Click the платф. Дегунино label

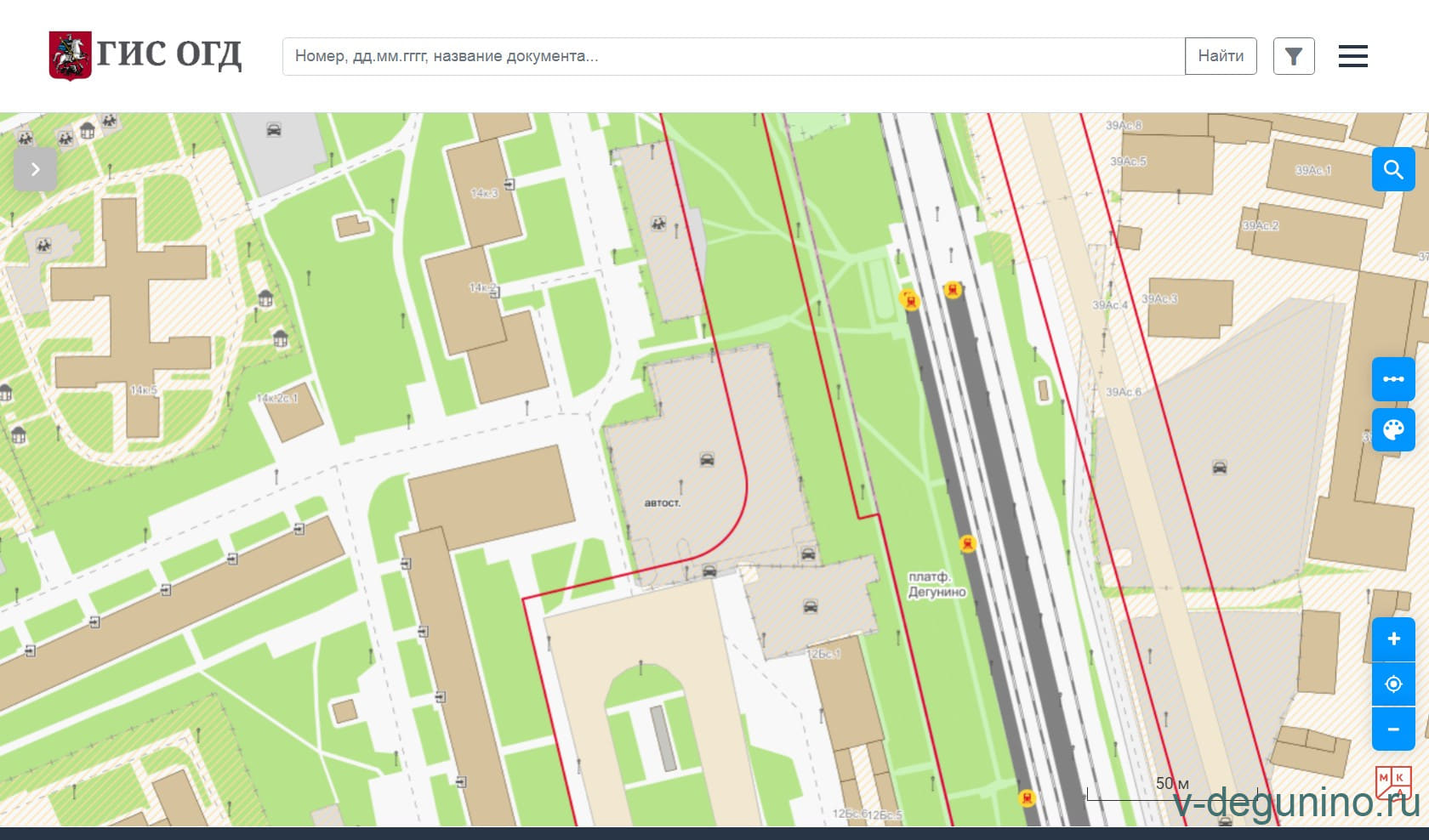(x=936, y=585)
